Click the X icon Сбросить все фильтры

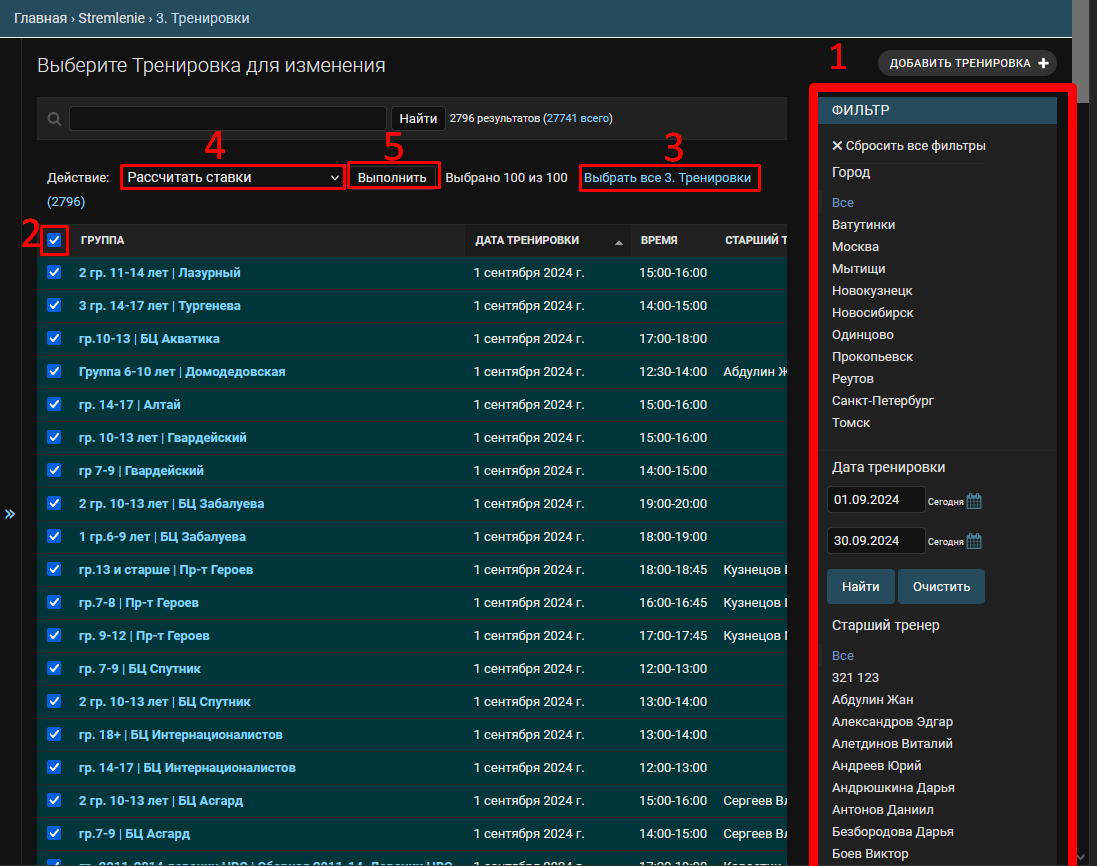click(837, 145)
